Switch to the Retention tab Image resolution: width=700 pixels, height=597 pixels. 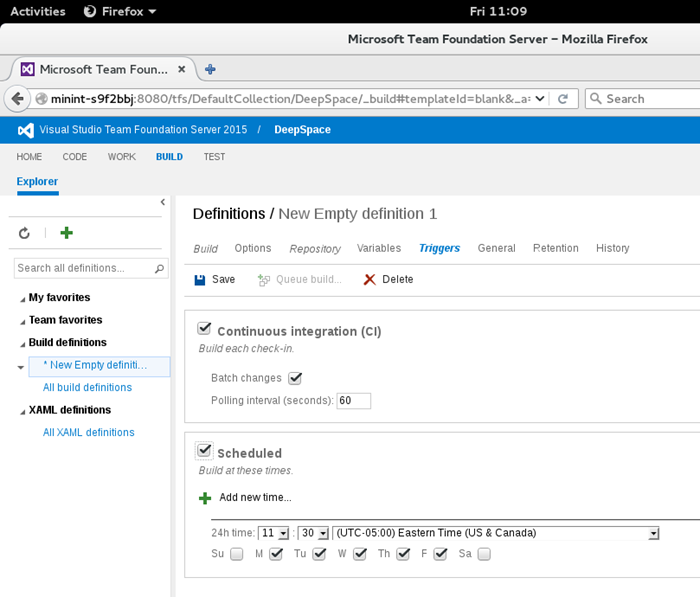pyautogui.click(x=556, y=248)
